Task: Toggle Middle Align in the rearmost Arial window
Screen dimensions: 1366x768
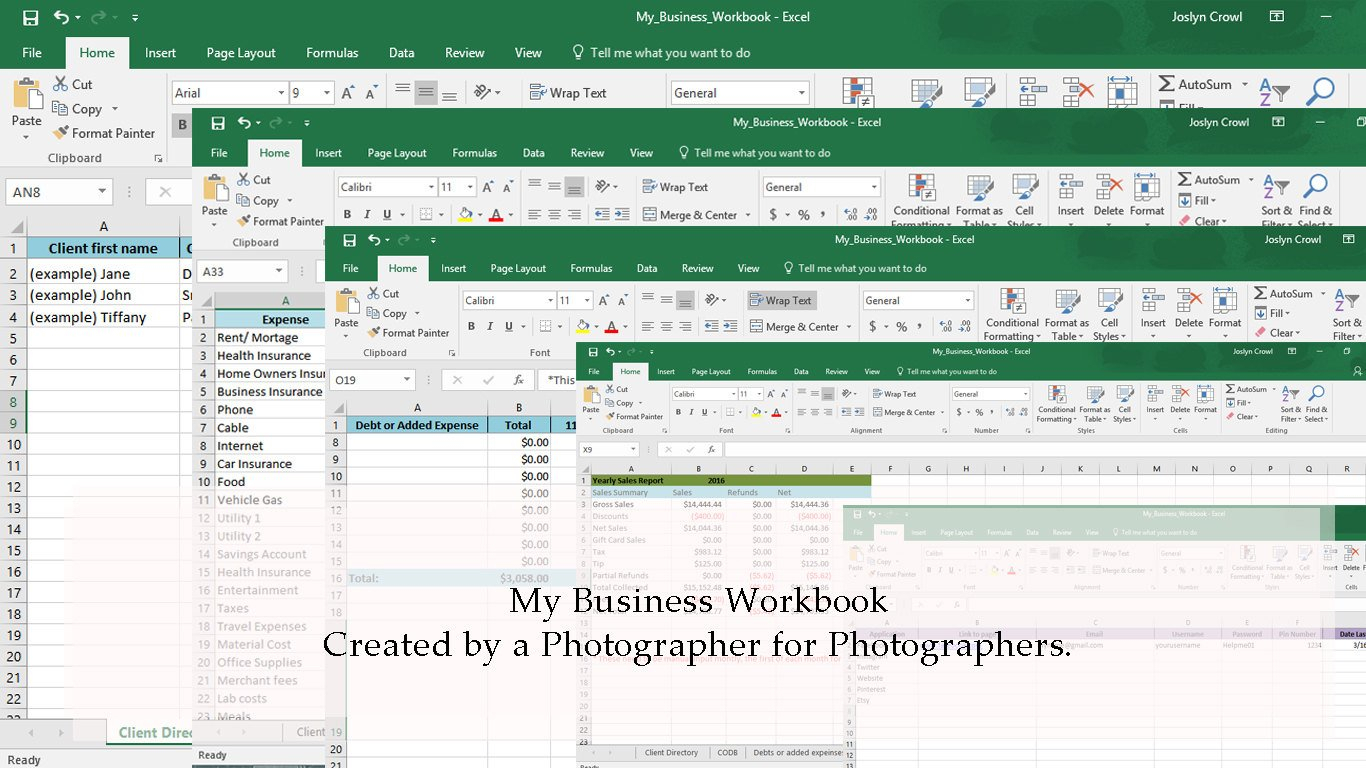Action: click(x=426, y=93)
